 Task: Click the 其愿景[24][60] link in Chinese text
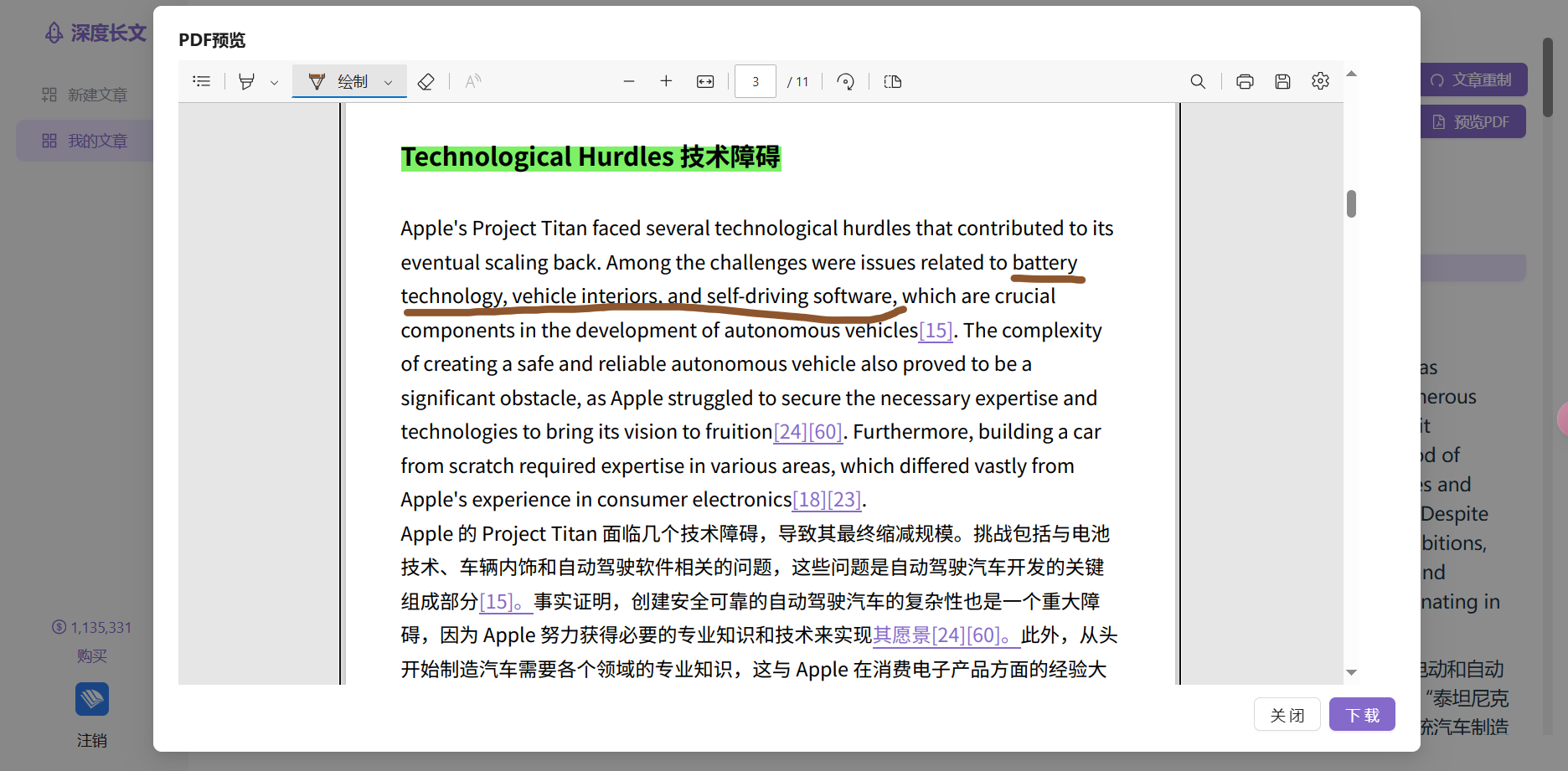click(946, 635)
